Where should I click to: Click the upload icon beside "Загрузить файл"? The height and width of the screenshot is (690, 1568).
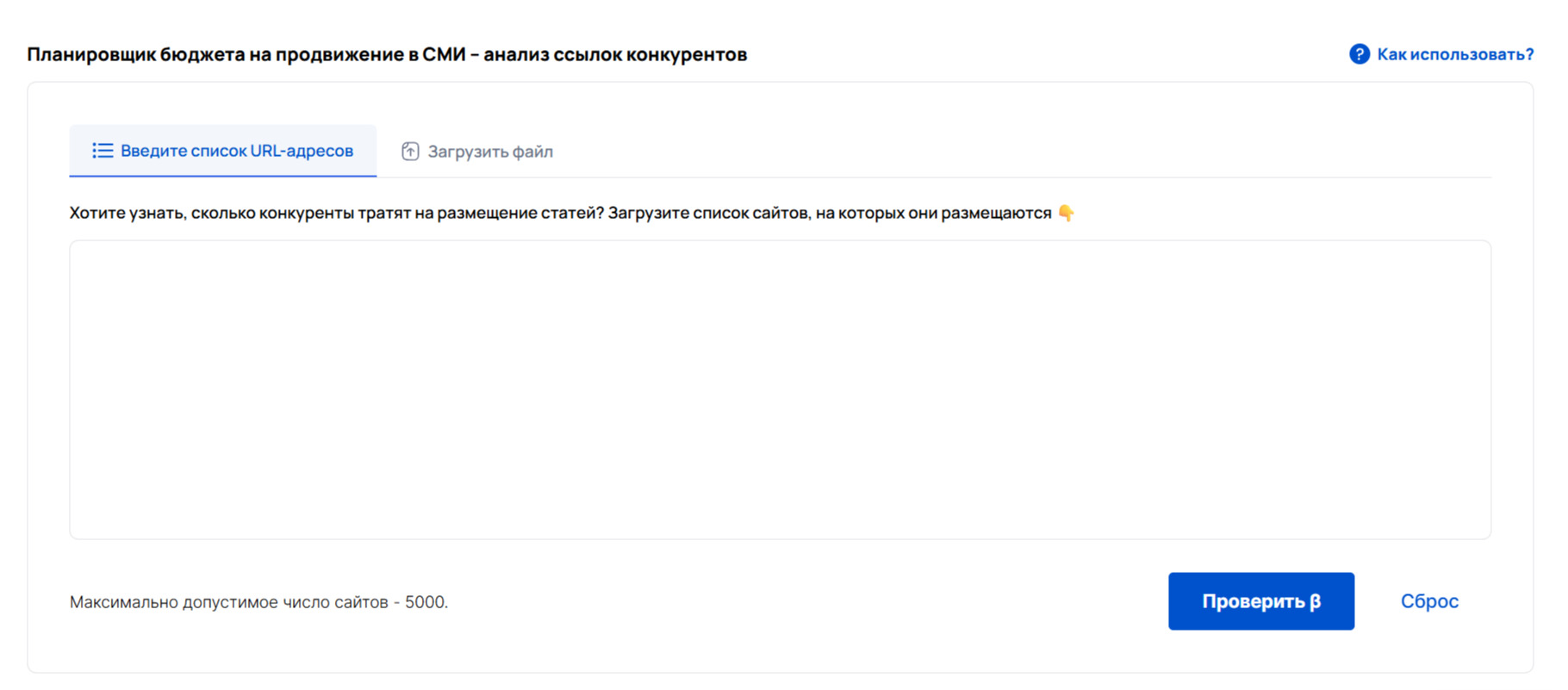[410, 152]
